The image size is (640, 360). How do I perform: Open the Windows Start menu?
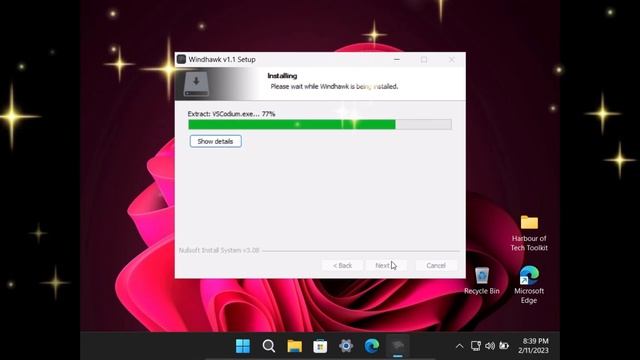(x=243, y=346)
